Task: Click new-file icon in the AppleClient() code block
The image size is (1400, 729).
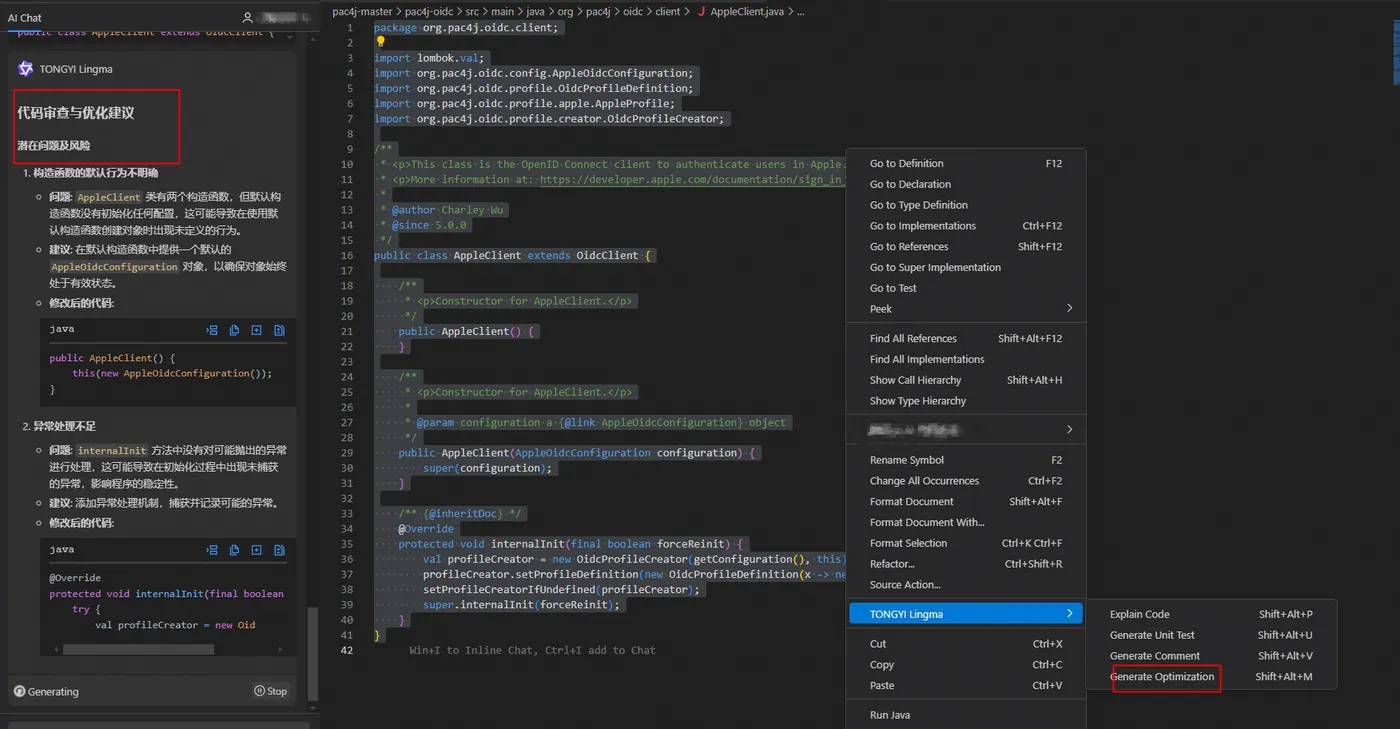Action: click(x=256, y=330)
